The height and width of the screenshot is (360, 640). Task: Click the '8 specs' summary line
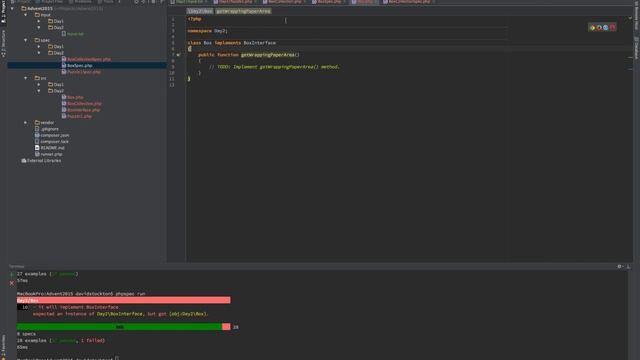(x=26, y=334)
